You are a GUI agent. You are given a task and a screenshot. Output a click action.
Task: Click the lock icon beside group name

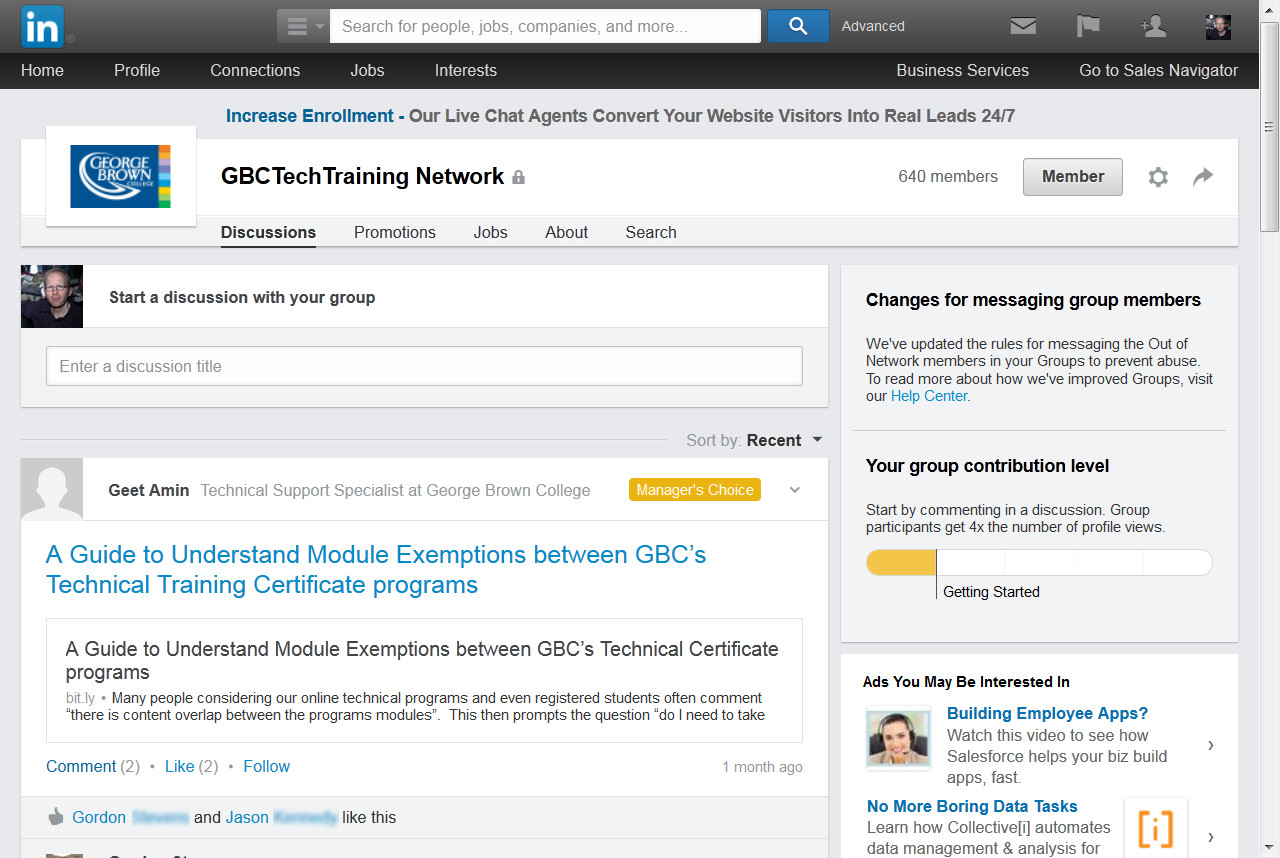518,177
